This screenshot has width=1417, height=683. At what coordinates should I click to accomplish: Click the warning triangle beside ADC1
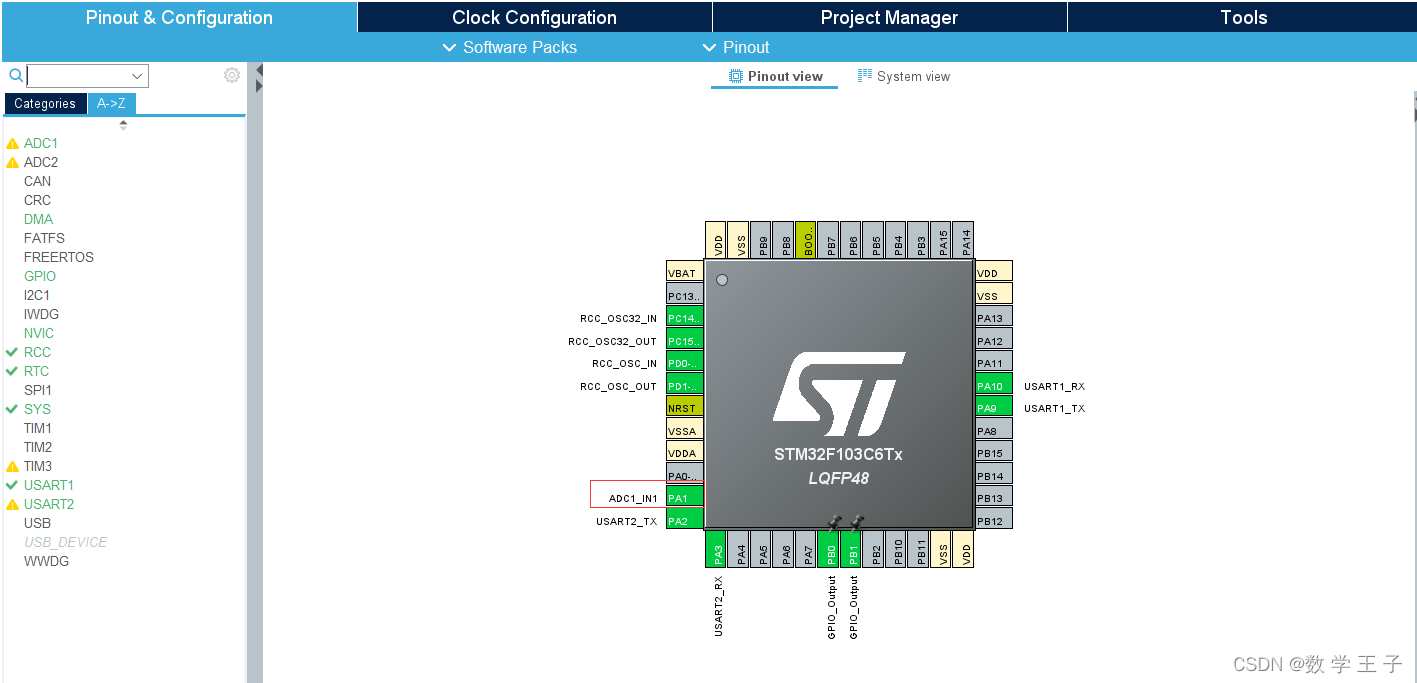pos(12,142)
